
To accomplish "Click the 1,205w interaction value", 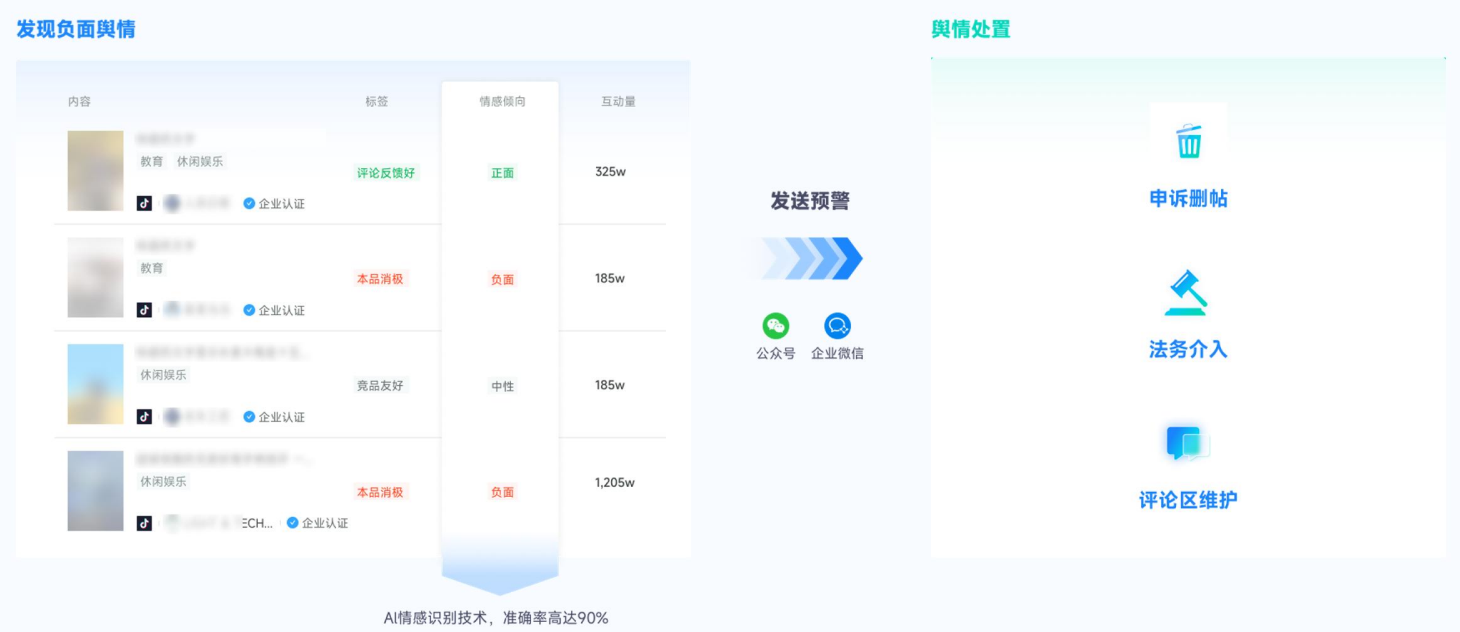I will (x=615, y=482).
